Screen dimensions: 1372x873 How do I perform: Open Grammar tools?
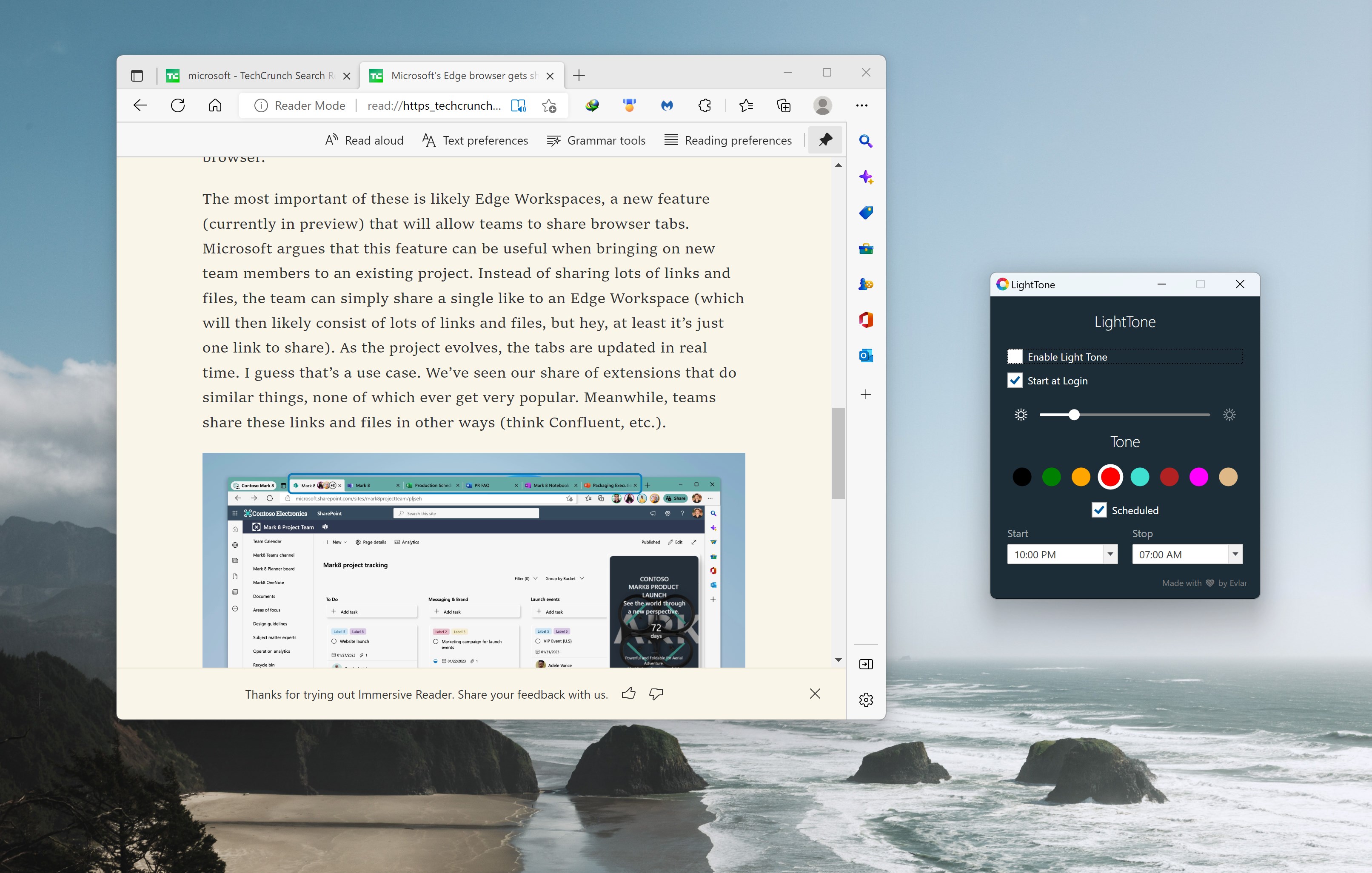pyautogui.click(x=596, y=140)
